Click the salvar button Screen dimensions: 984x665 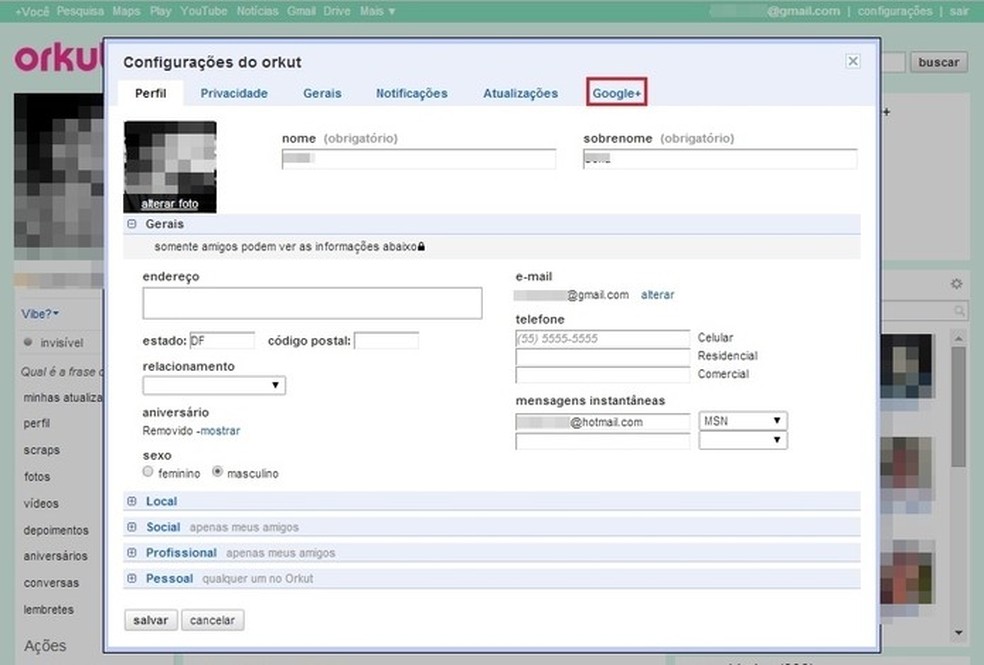[150, 620]
